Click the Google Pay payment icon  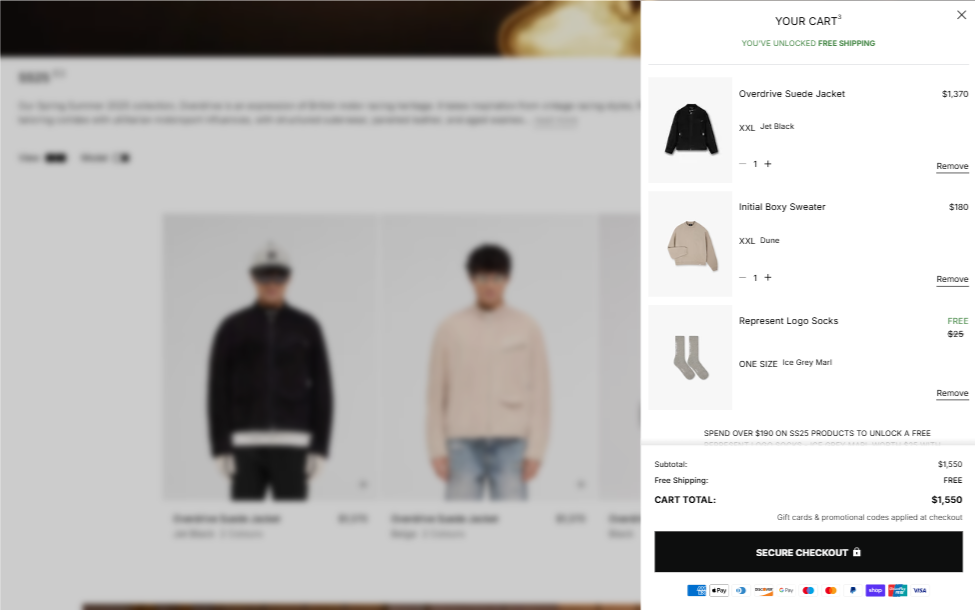click(x=786, y=591)
